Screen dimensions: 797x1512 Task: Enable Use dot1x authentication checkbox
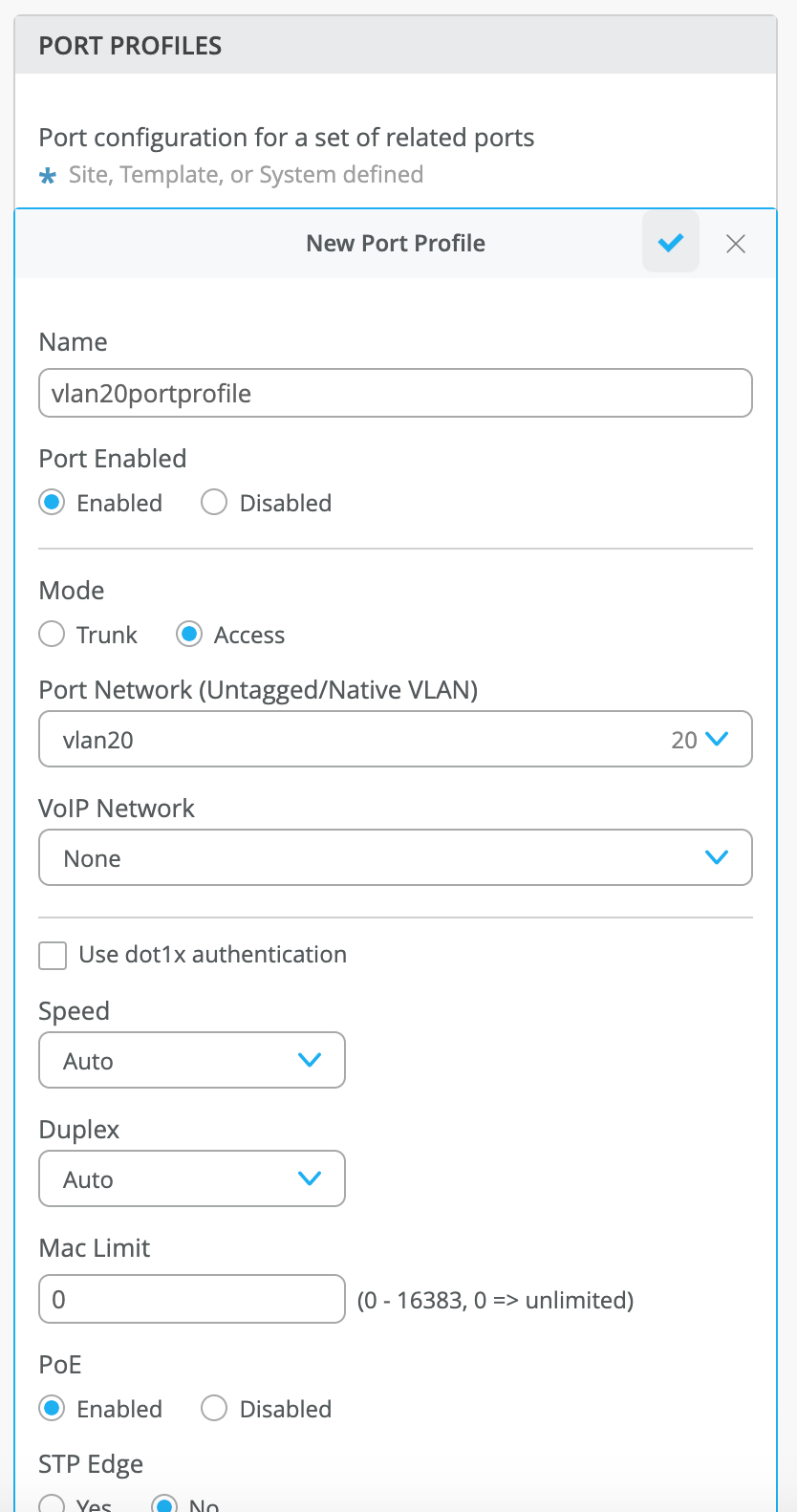53,955
